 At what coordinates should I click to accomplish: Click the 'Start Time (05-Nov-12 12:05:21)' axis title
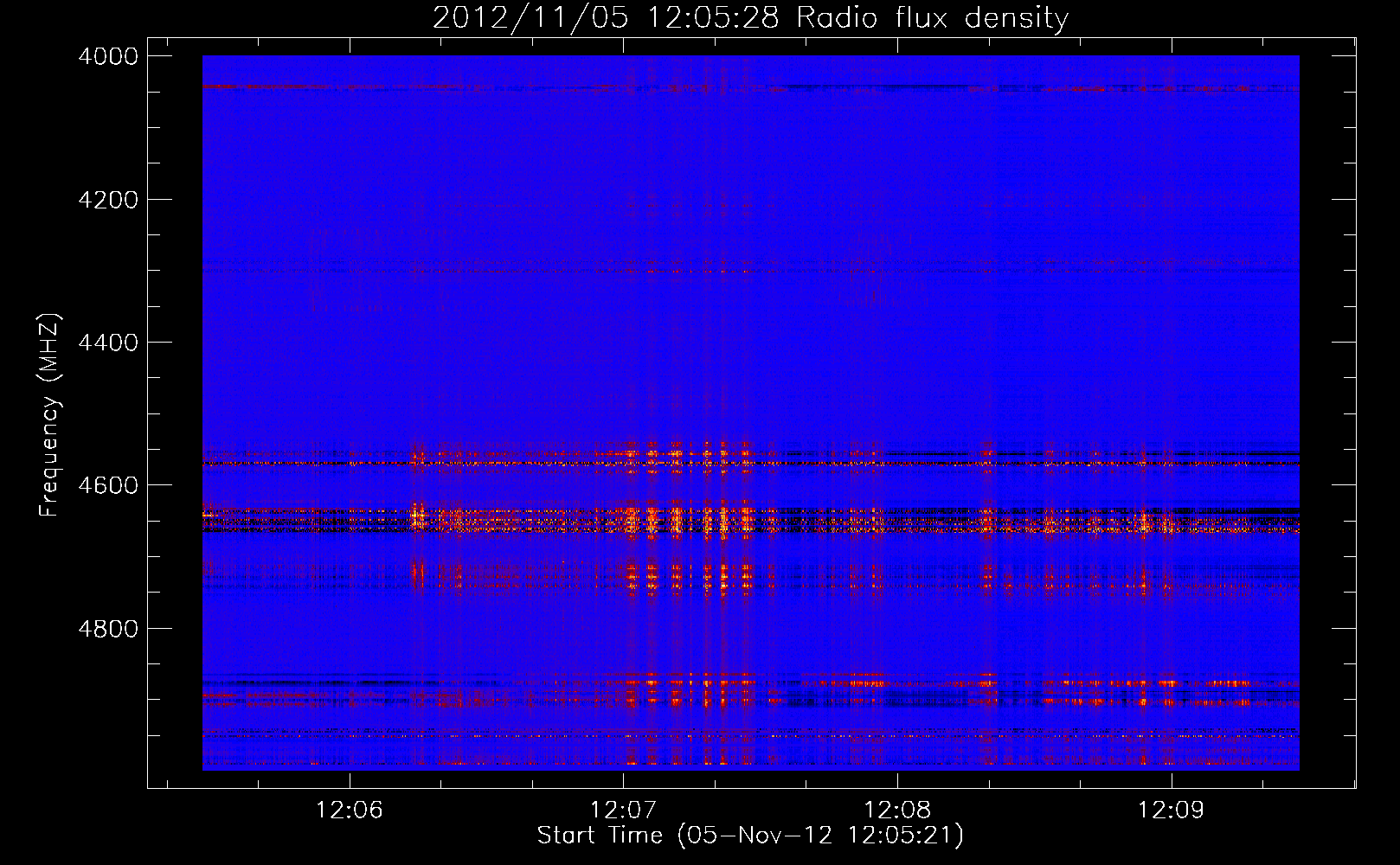coord(750,836)
